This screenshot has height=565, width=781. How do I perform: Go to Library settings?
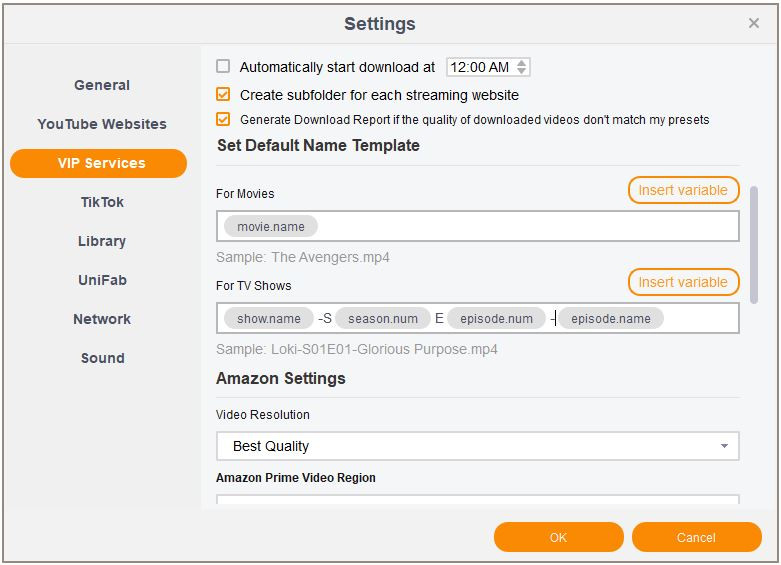point(102,241)
